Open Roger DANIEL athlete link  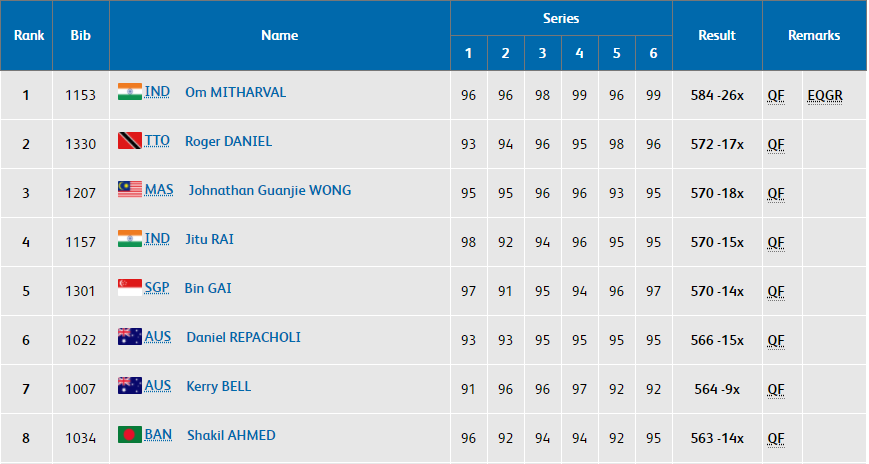coord(228,141)
